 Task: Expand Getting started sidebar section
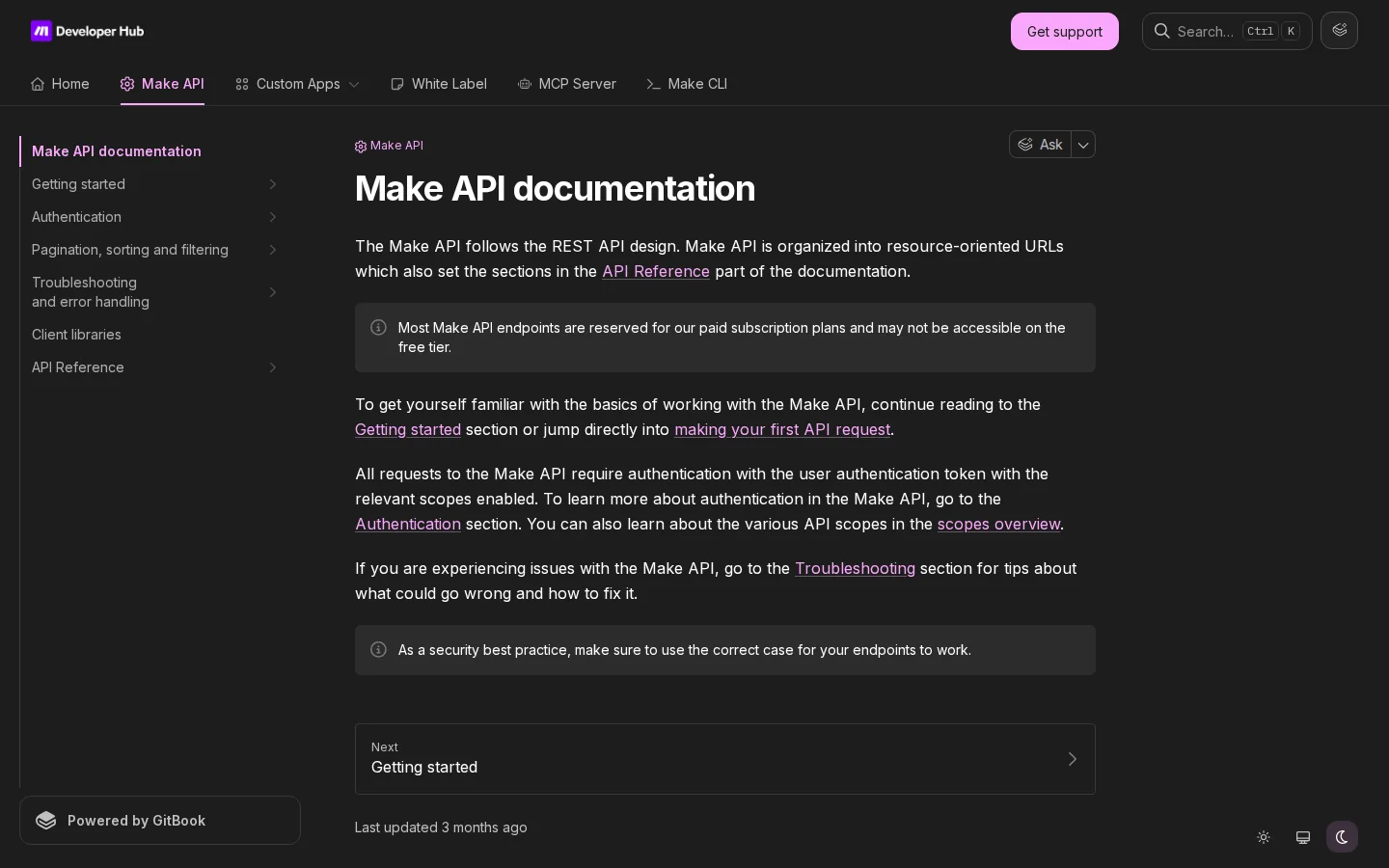(273, 184)
